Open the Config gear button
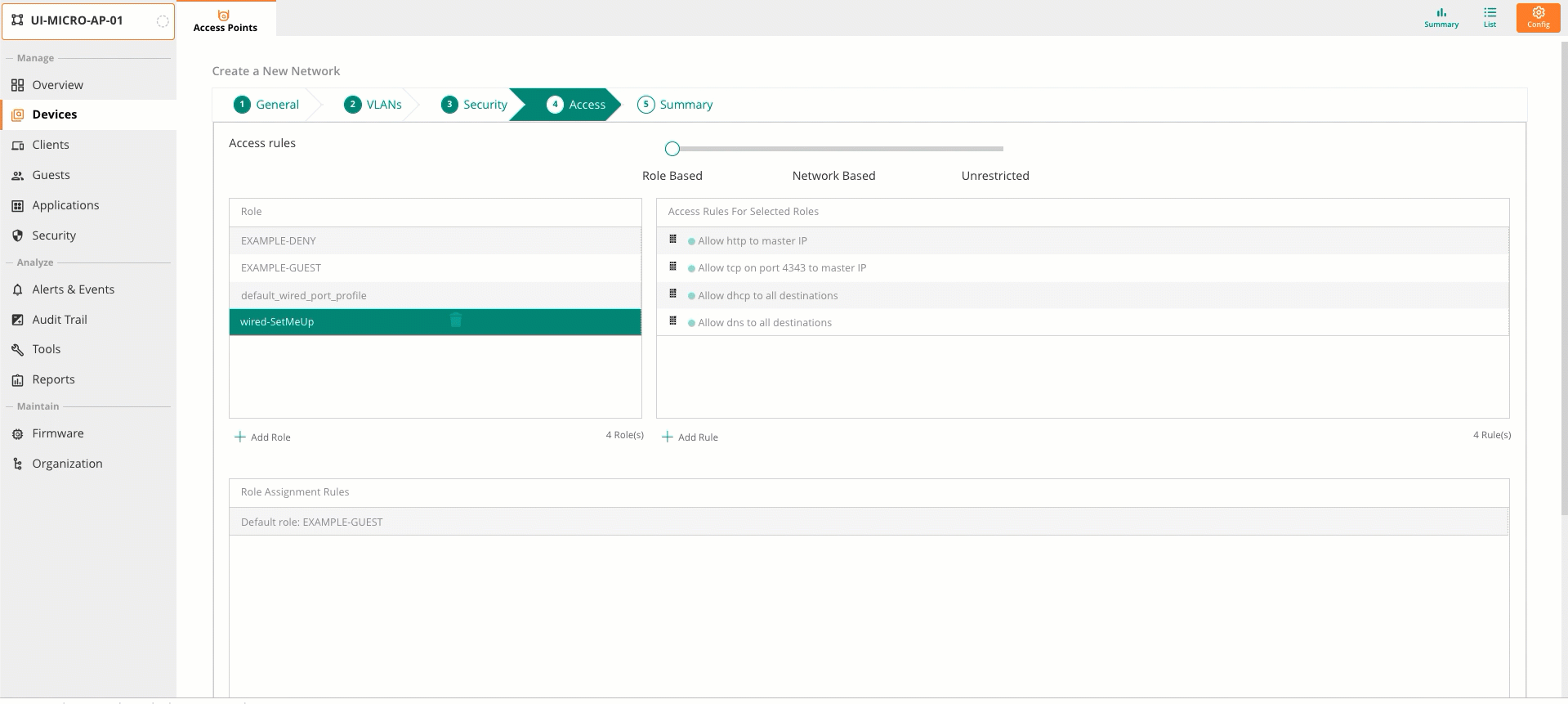 pyautogui.click(x=1538, y=17)
